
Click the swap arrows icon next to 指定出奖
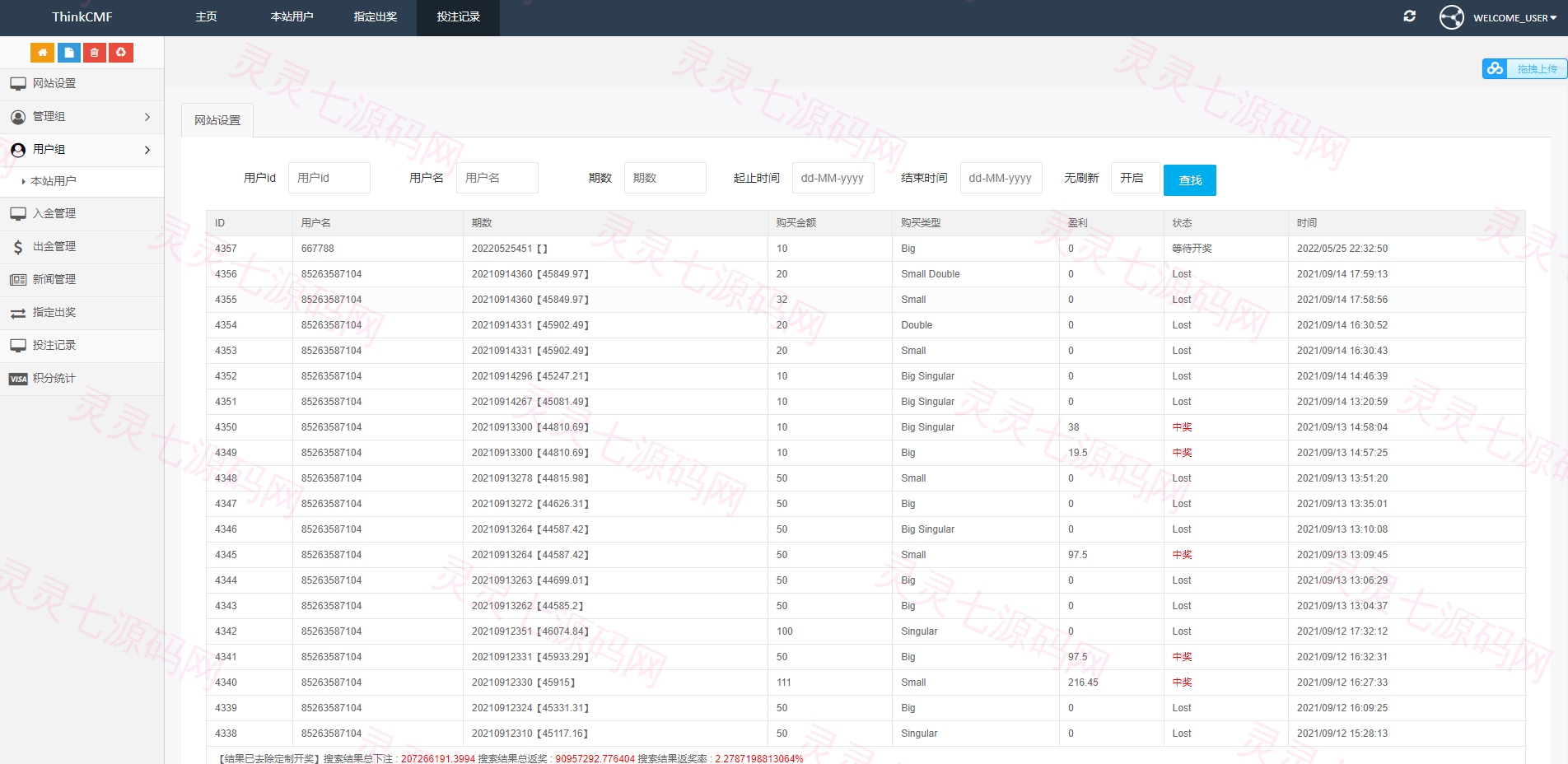coord(18,313)
